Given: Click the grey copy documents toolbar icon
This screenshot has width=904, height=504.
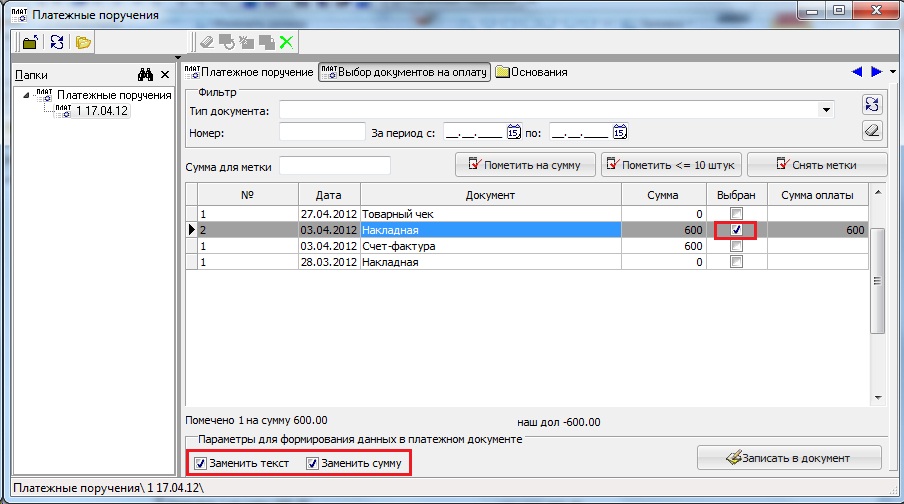Looking at the screenshot, I should [266, 42].
